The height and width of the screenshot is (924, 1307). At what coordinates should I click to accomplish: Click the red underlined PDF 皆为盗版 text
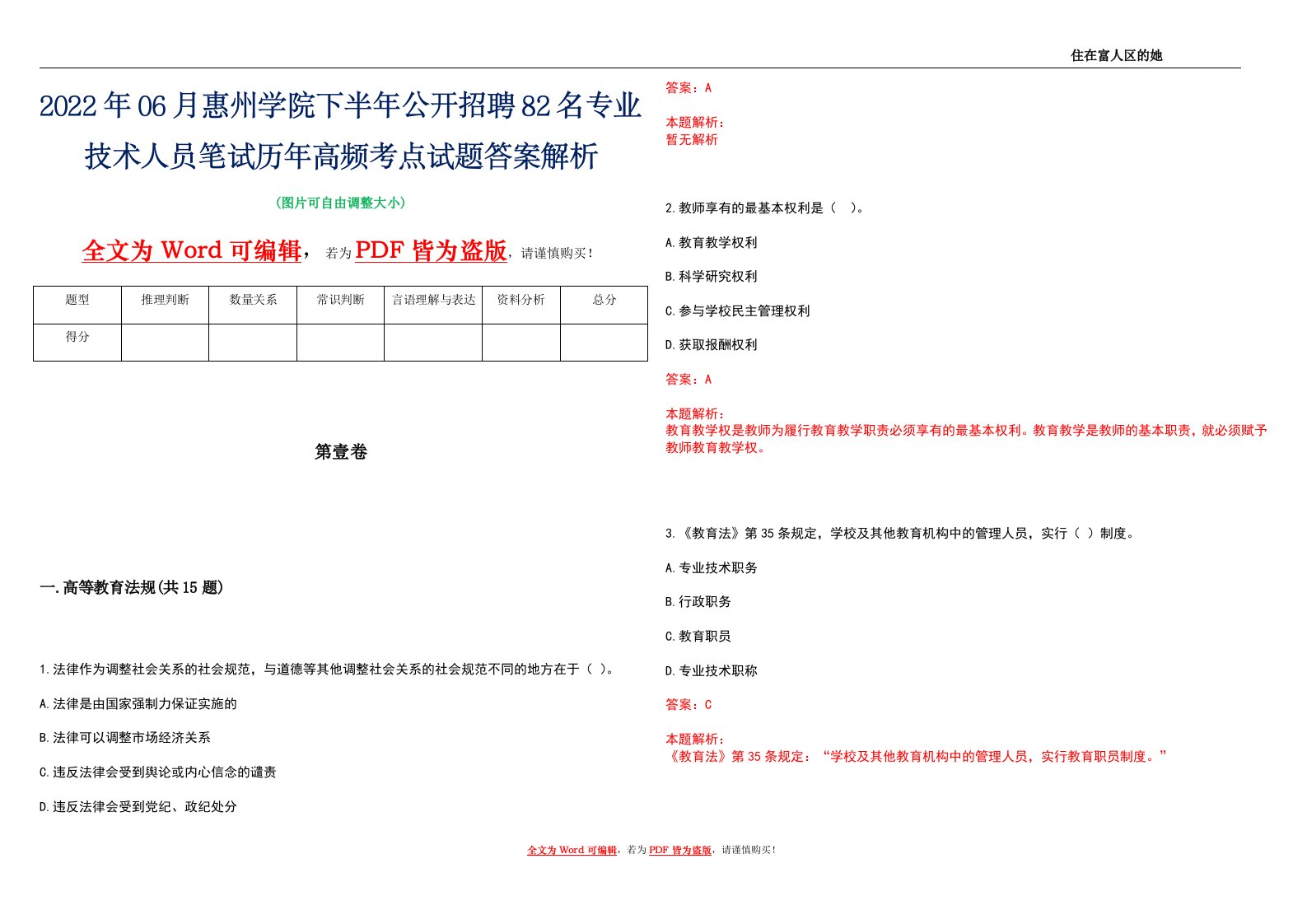pyautogui.click(x=431, y=250)
